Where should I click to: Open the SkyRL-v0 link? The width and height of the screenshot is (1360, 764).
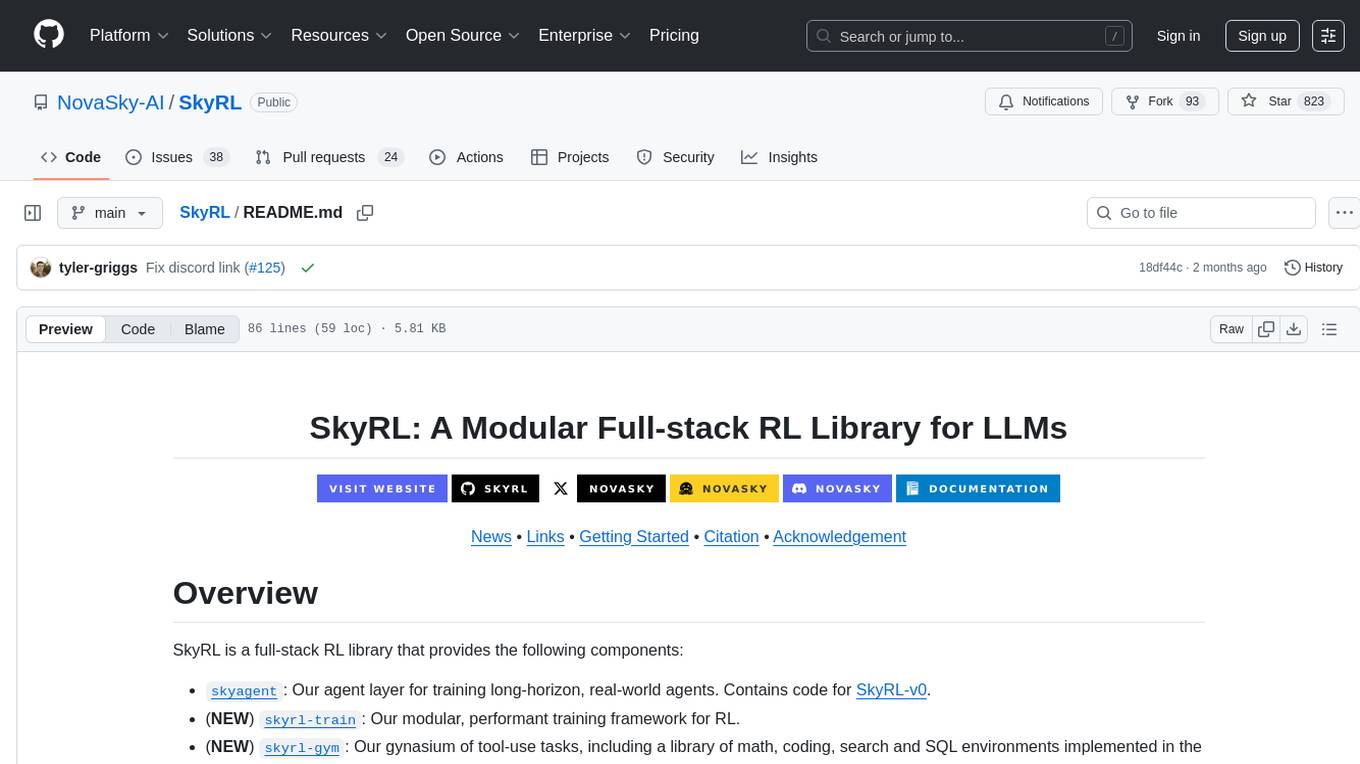pos(891,689)
